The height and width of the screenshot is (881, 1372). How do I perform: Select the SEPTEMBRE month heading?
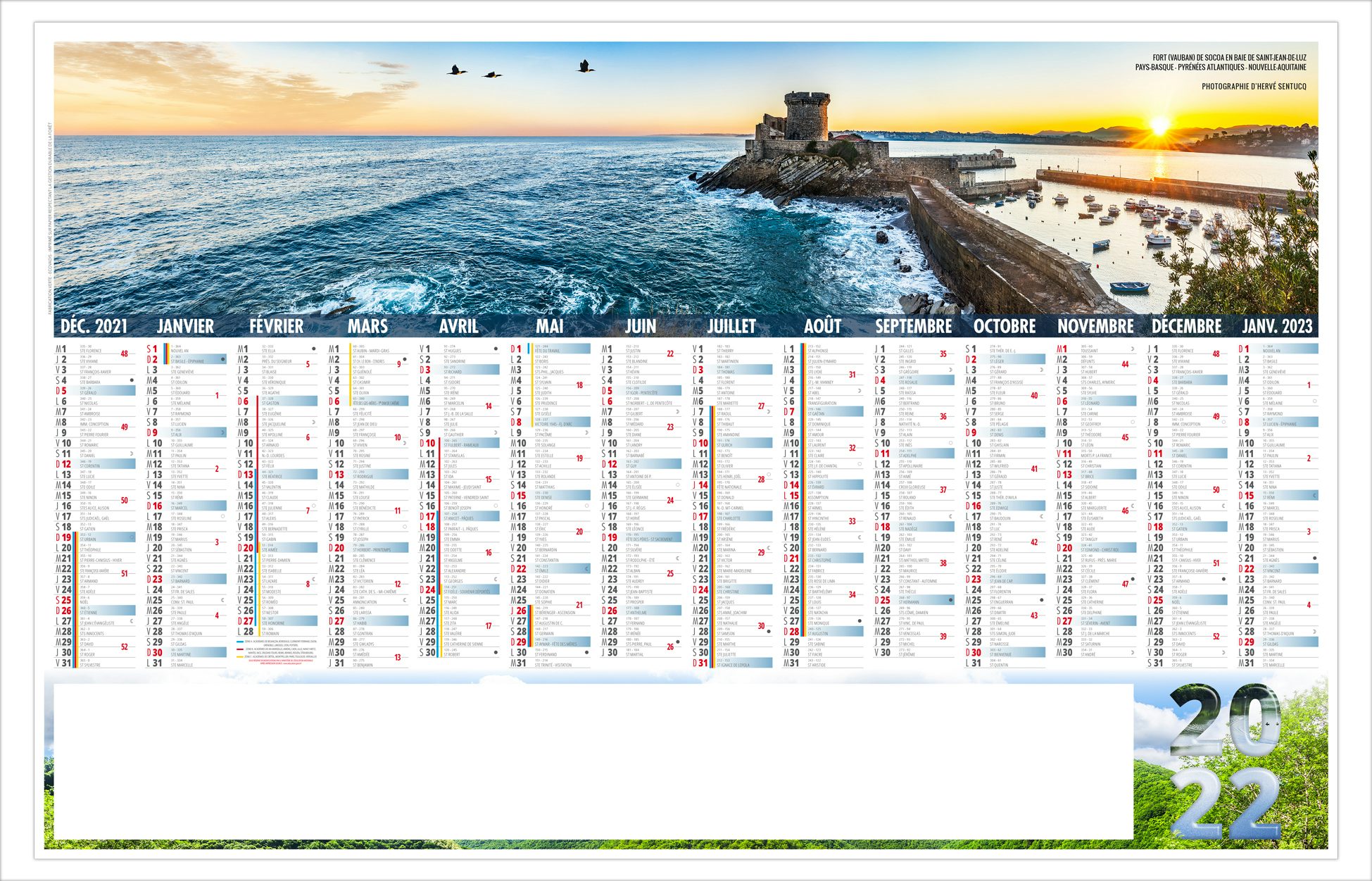pyautogui.click(x=913, y=326)
